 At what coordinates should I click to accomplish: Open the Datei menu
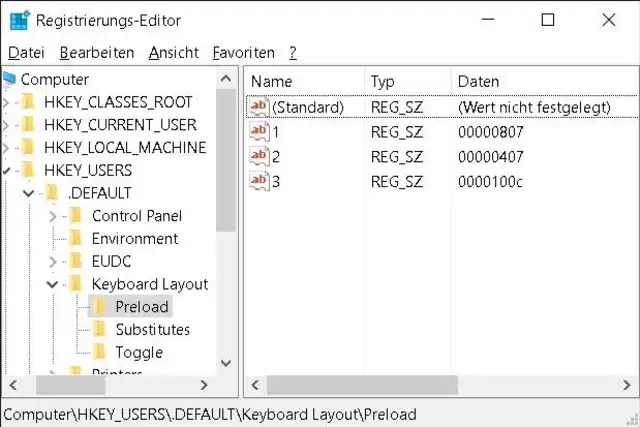(26, 53)
